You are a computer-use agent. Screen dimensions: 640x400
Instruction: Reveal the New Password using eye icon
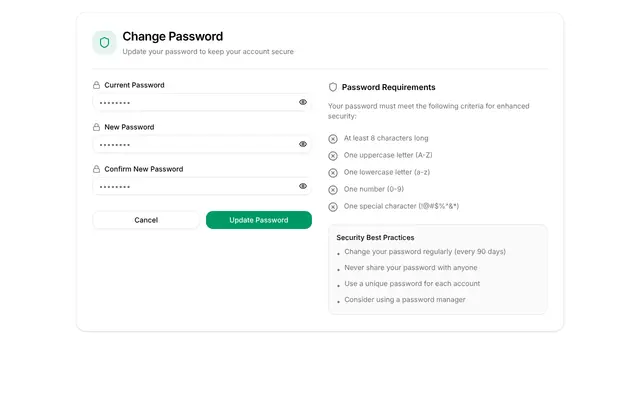303,144
